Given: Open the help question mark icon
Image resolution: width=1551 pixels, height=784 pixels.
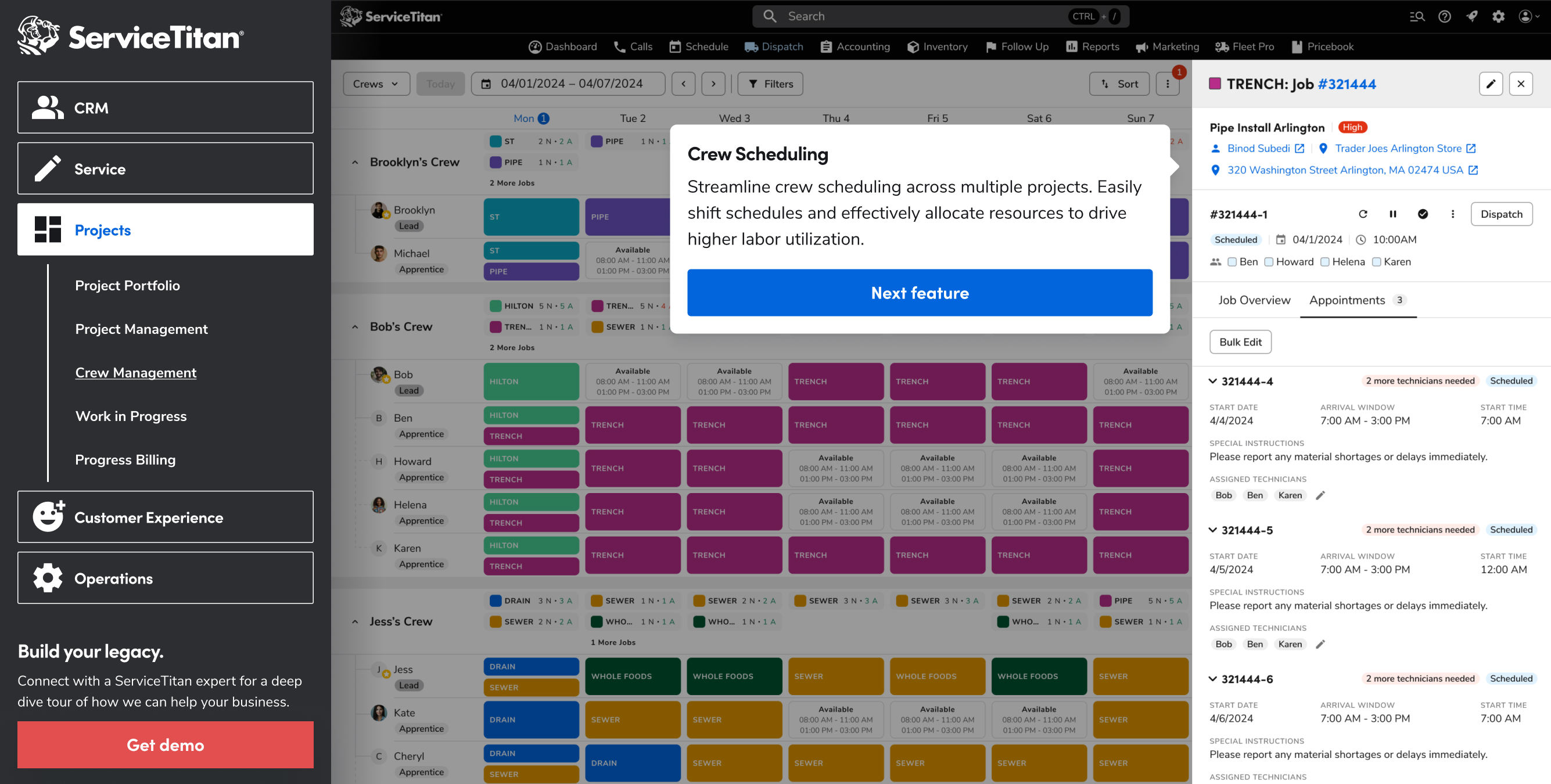Looking at the screenshot, I should point(1444,17).
